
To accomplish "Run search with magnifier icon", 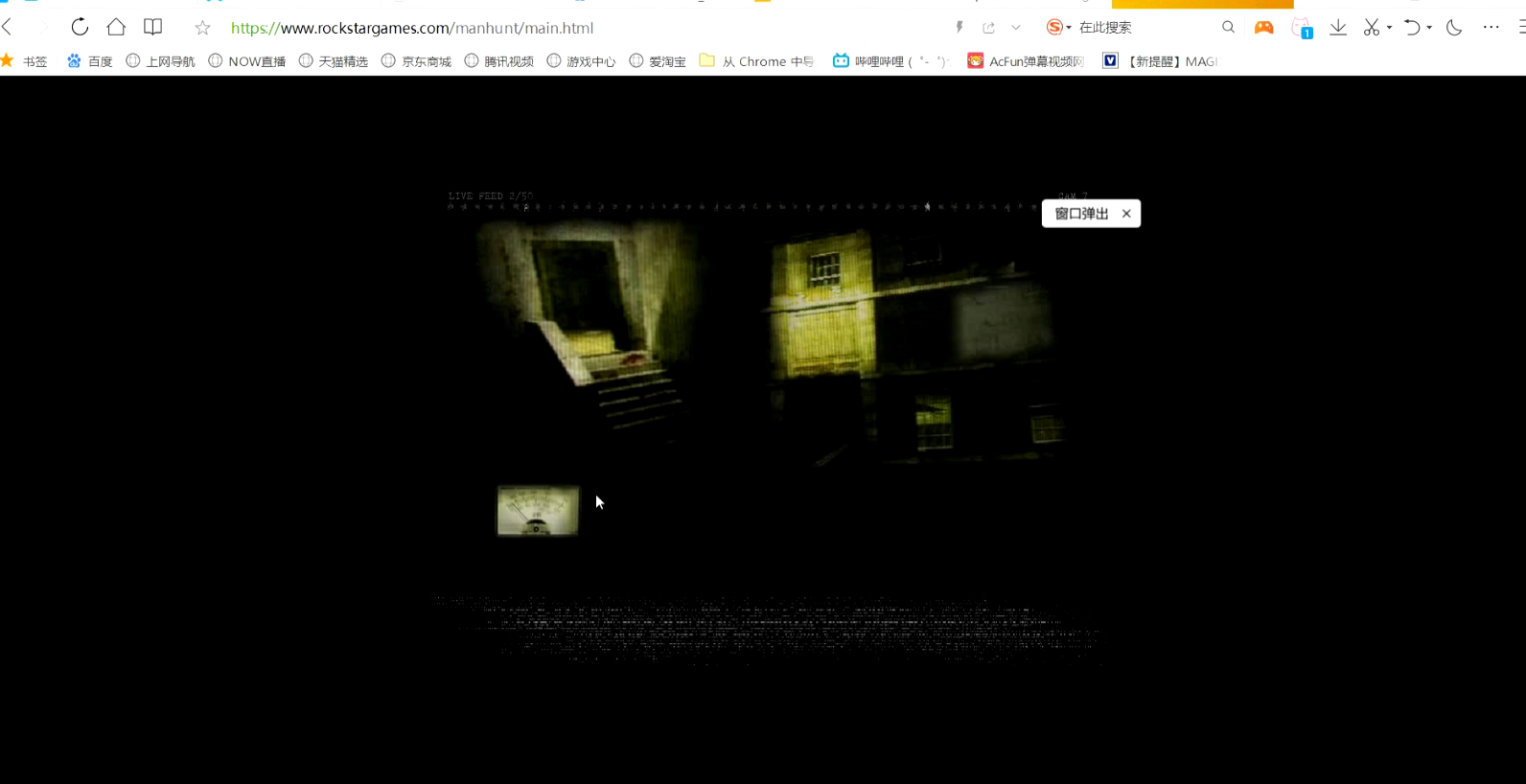I will coord(1228,27).
